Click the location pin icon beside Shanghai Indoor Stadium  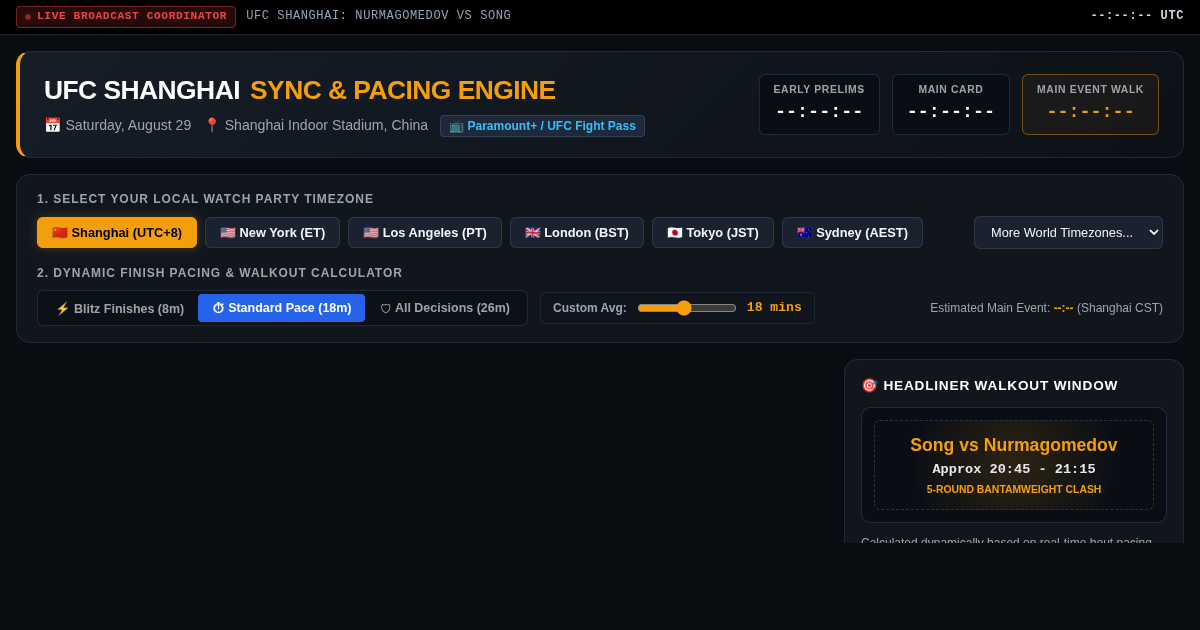tap(212, 125)
